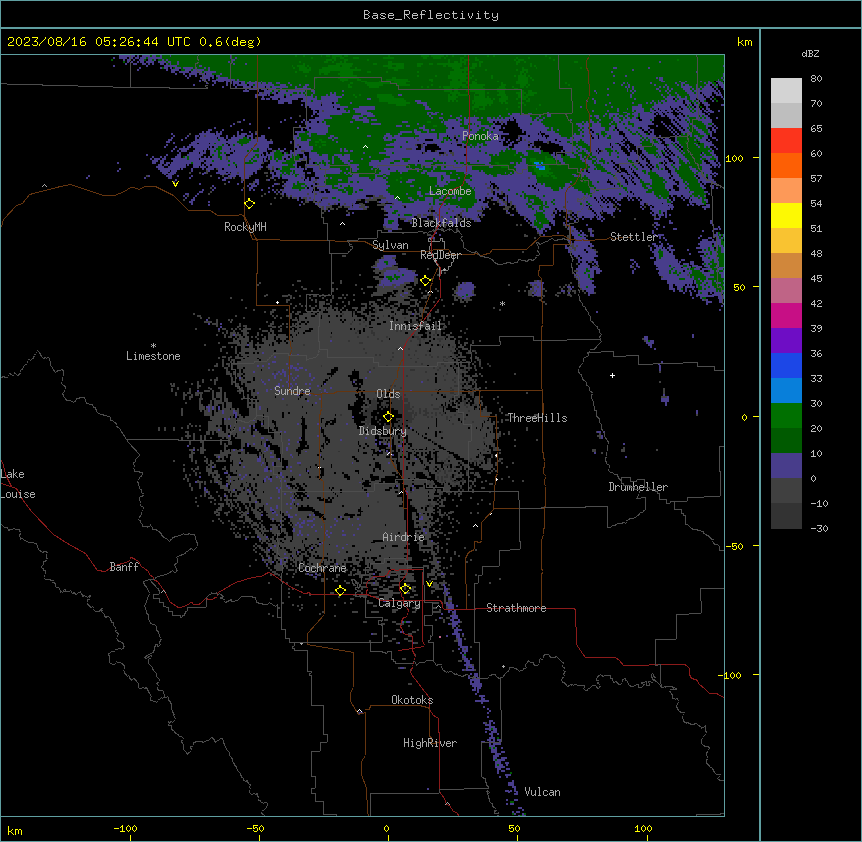Viewport: 862px width, 842px height.
Task: Click the -100 tick on bottom axis
Action: [125, 828]
